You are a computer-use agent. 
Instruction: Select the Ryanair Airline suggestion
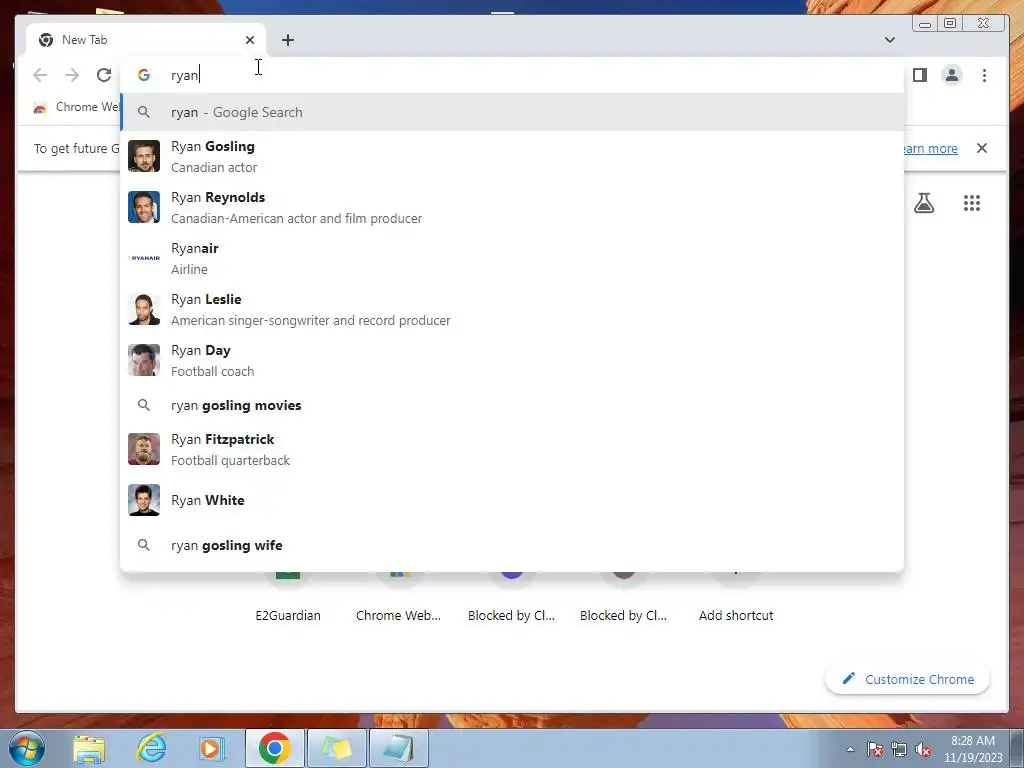pyautogui.click(x=512, y=258)
